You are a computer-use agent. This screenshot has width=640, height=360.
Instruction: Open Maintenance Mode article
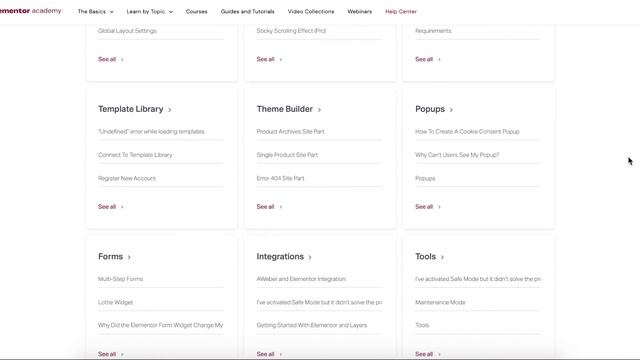click(440, 302)
